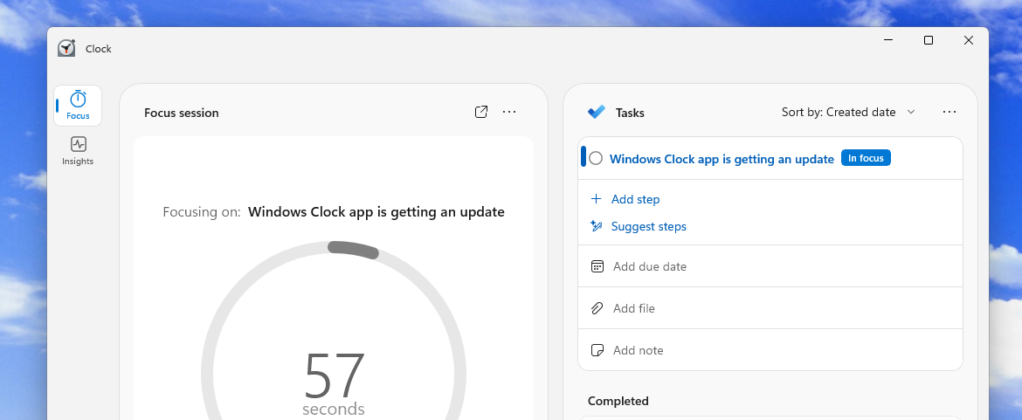Click the In focus badge
The width and height of the screenshot is (1022, 420).
tap(866, 158)
